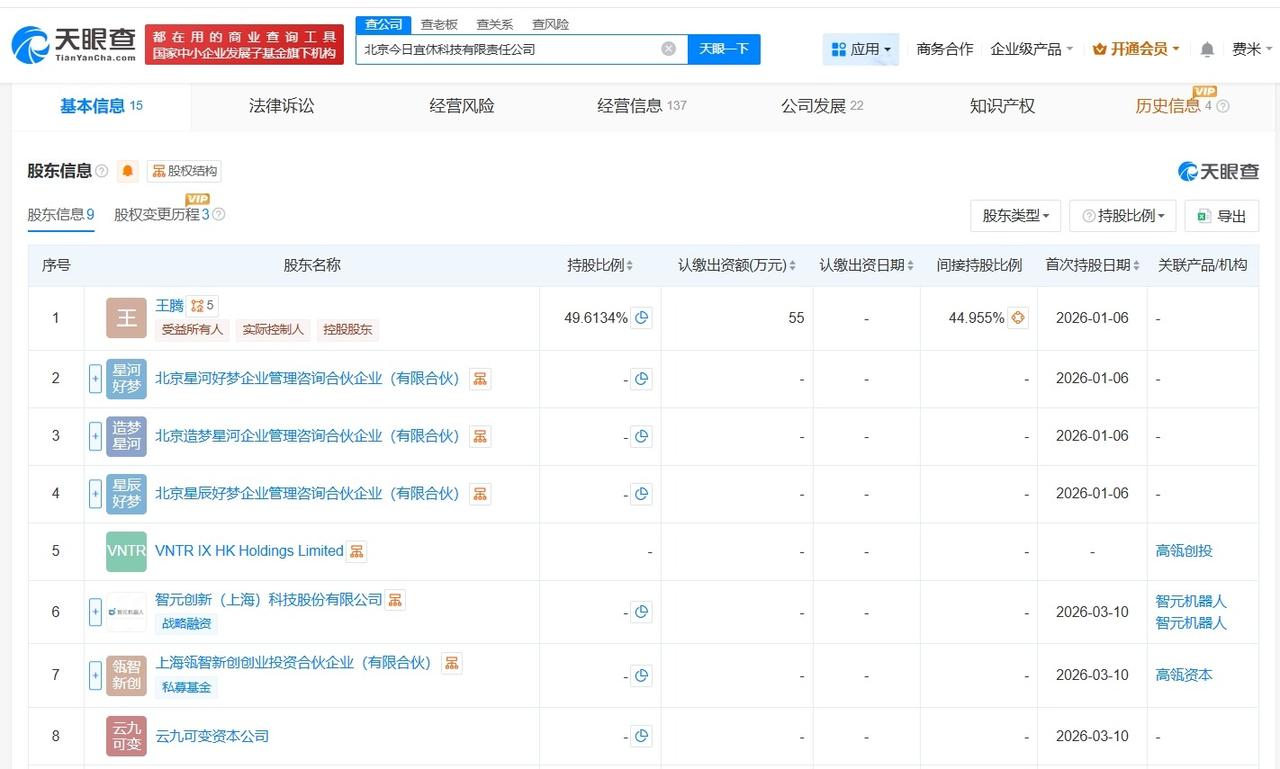The width and height of the screenshot is (1280, 769).
Task: Expand the 北京造梦星河 shareholder row
Action: point(96,436)
